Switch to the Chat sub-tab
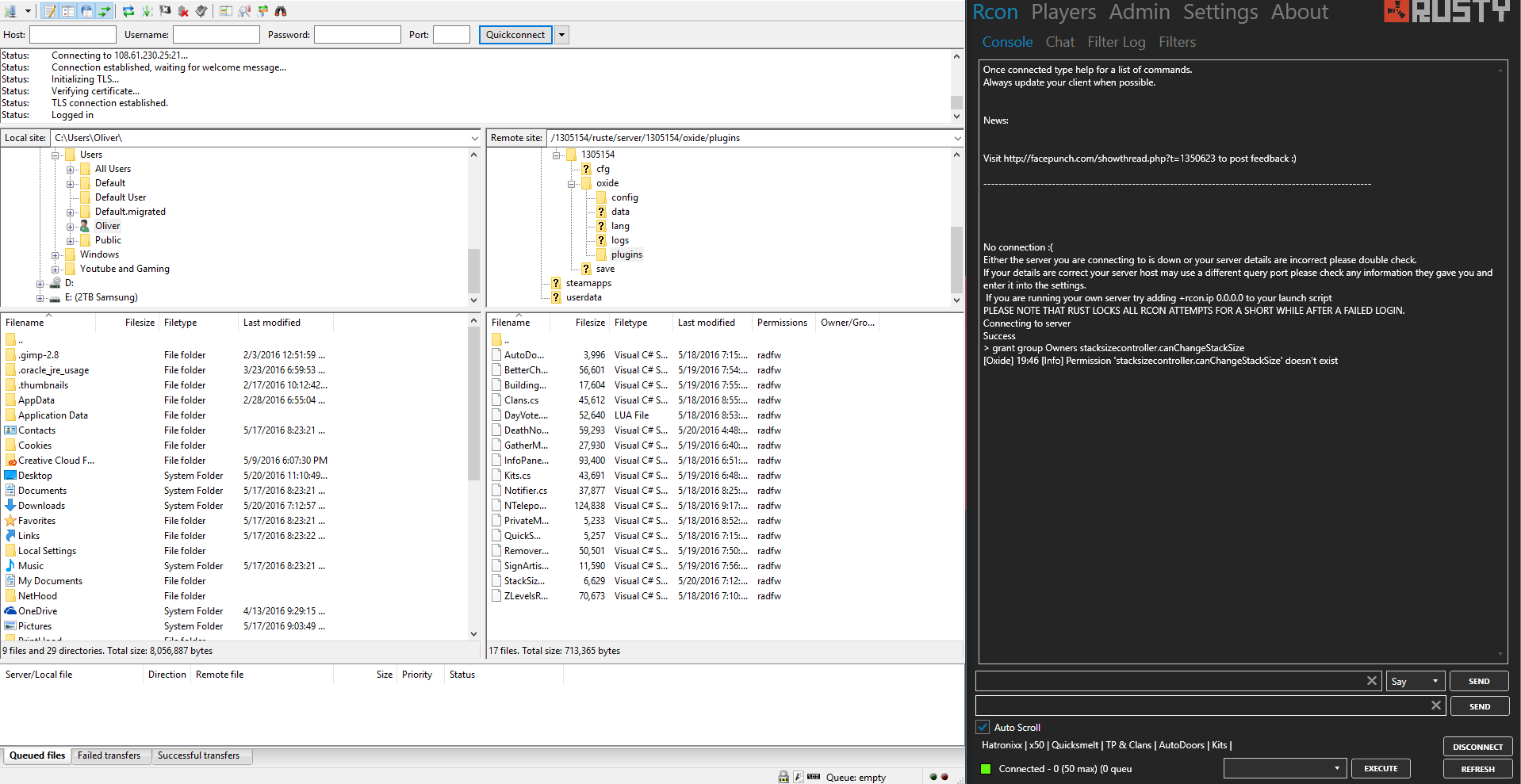 pyautogui.click(x=1060, y=42)
